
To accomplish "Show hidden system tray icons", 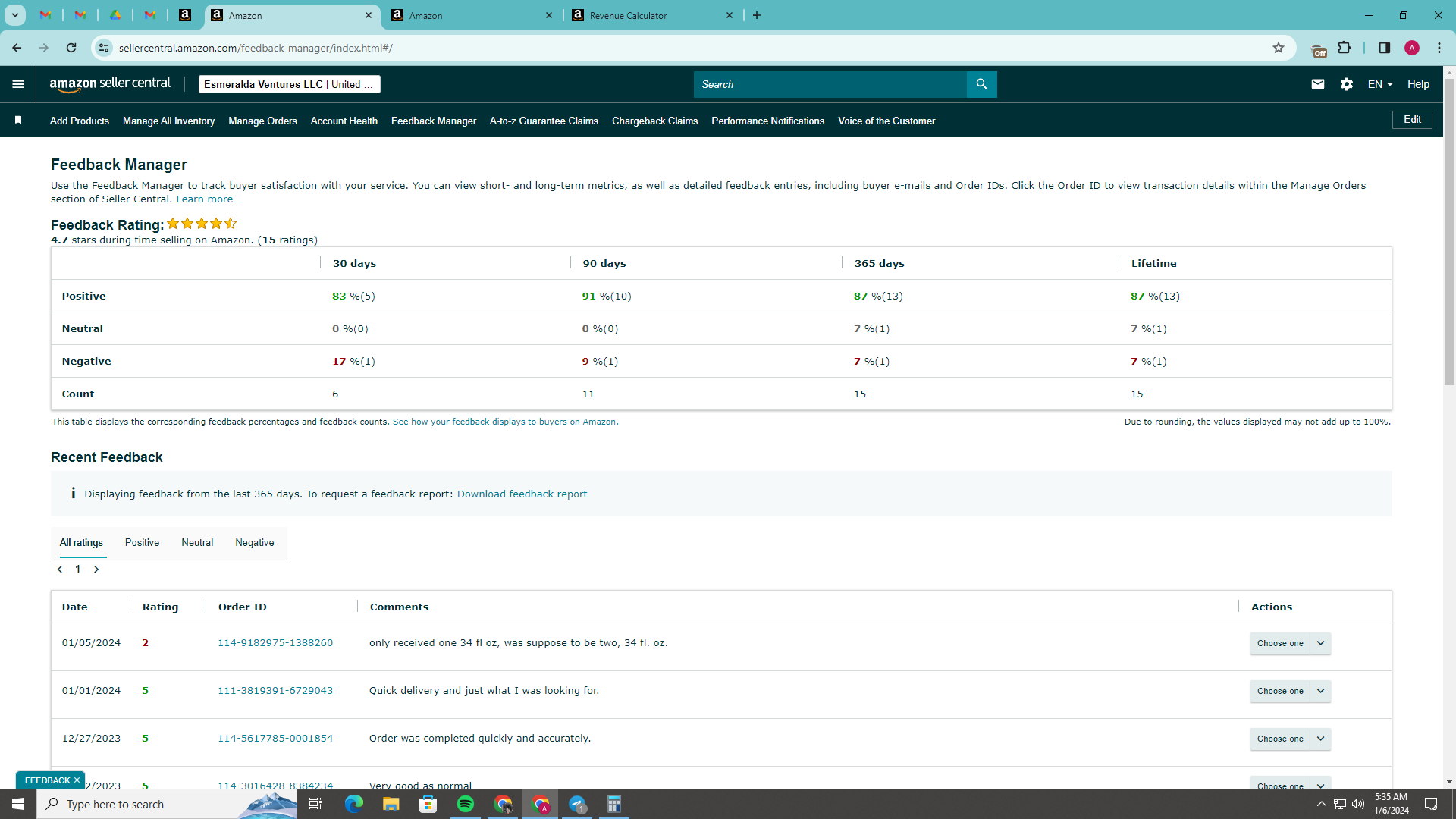I will pos(1322,804).
